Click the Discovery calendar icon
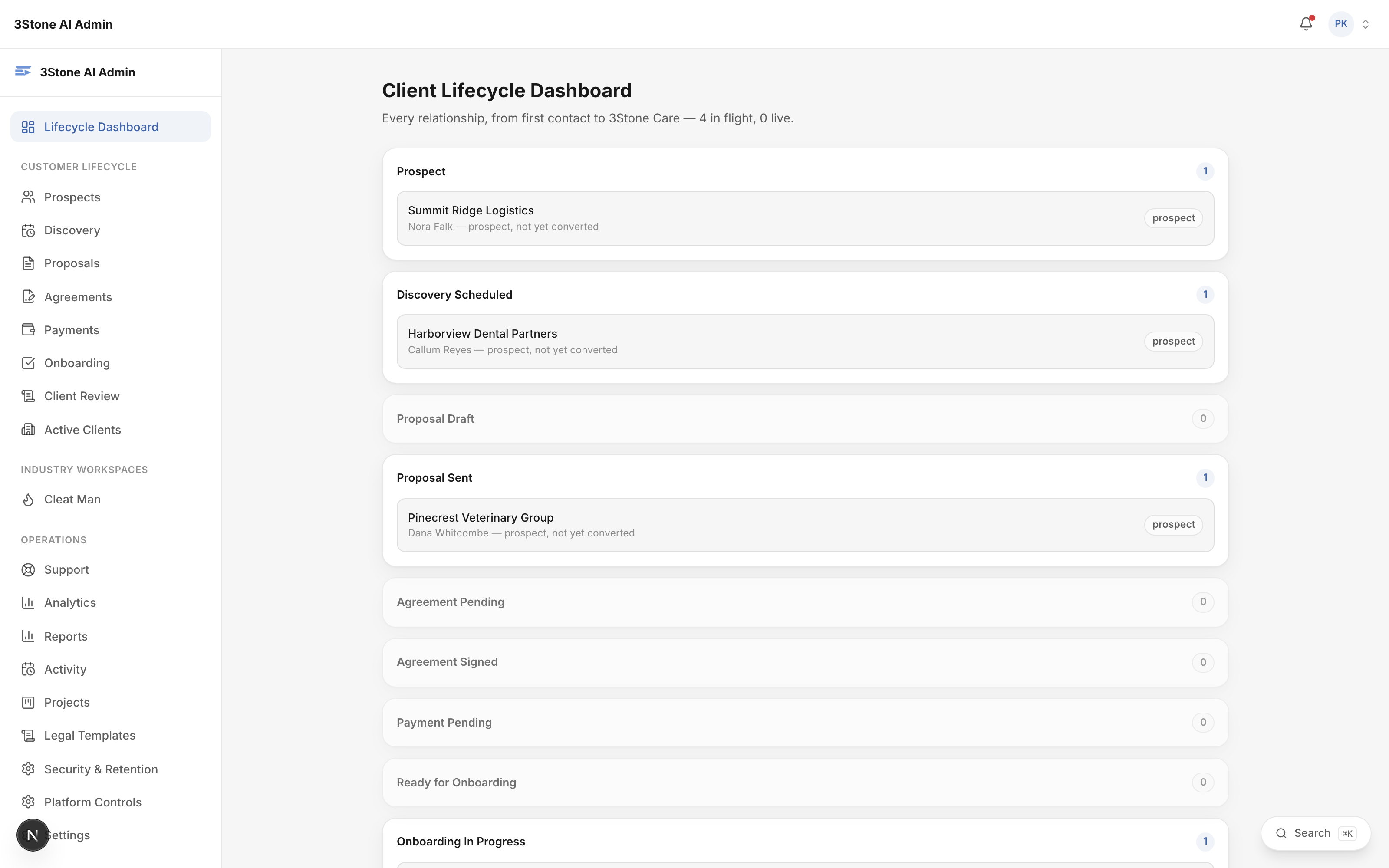The height and width of the screenshot is (868, 1389). tap(28, 230)
